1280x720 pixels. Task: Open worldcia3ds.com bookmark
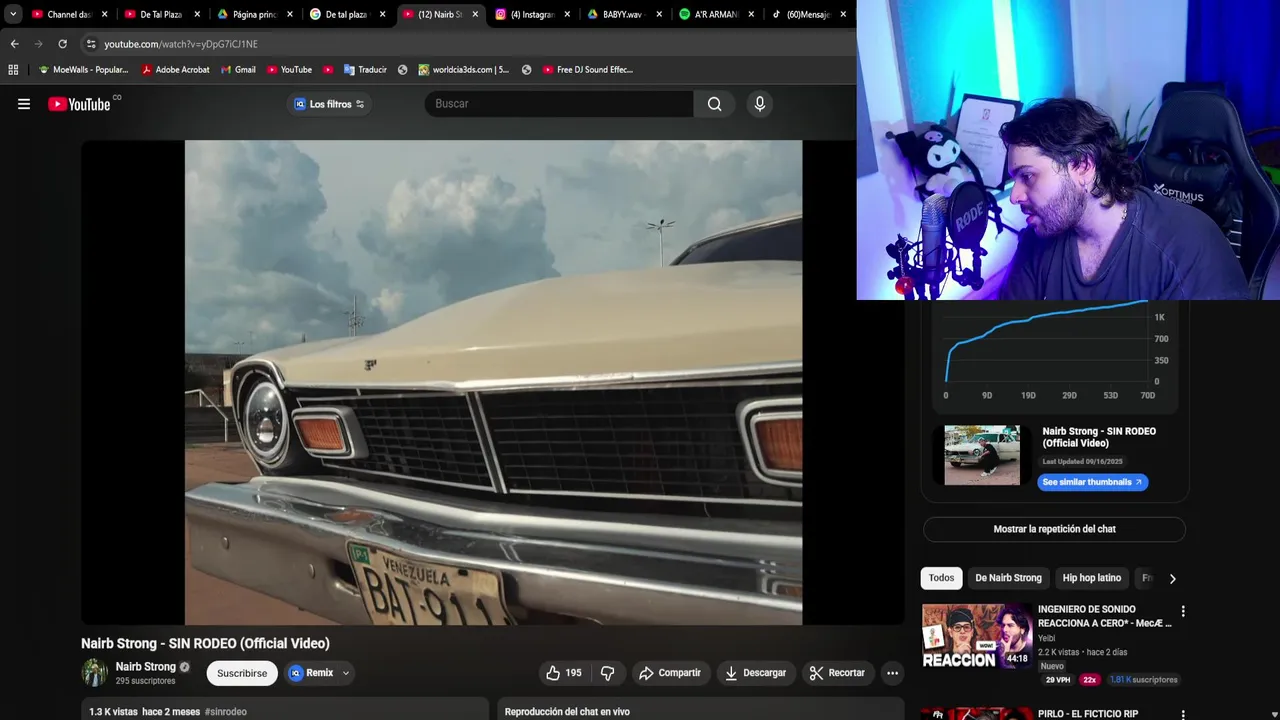(464, 70)
